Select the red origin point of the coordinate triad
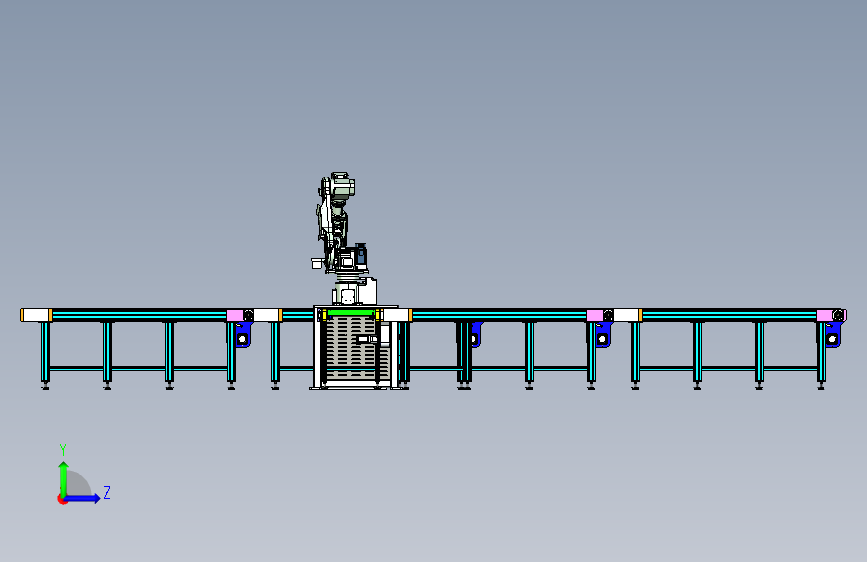The width and height of the screenshot is (867, 562). tap(62, 499)
